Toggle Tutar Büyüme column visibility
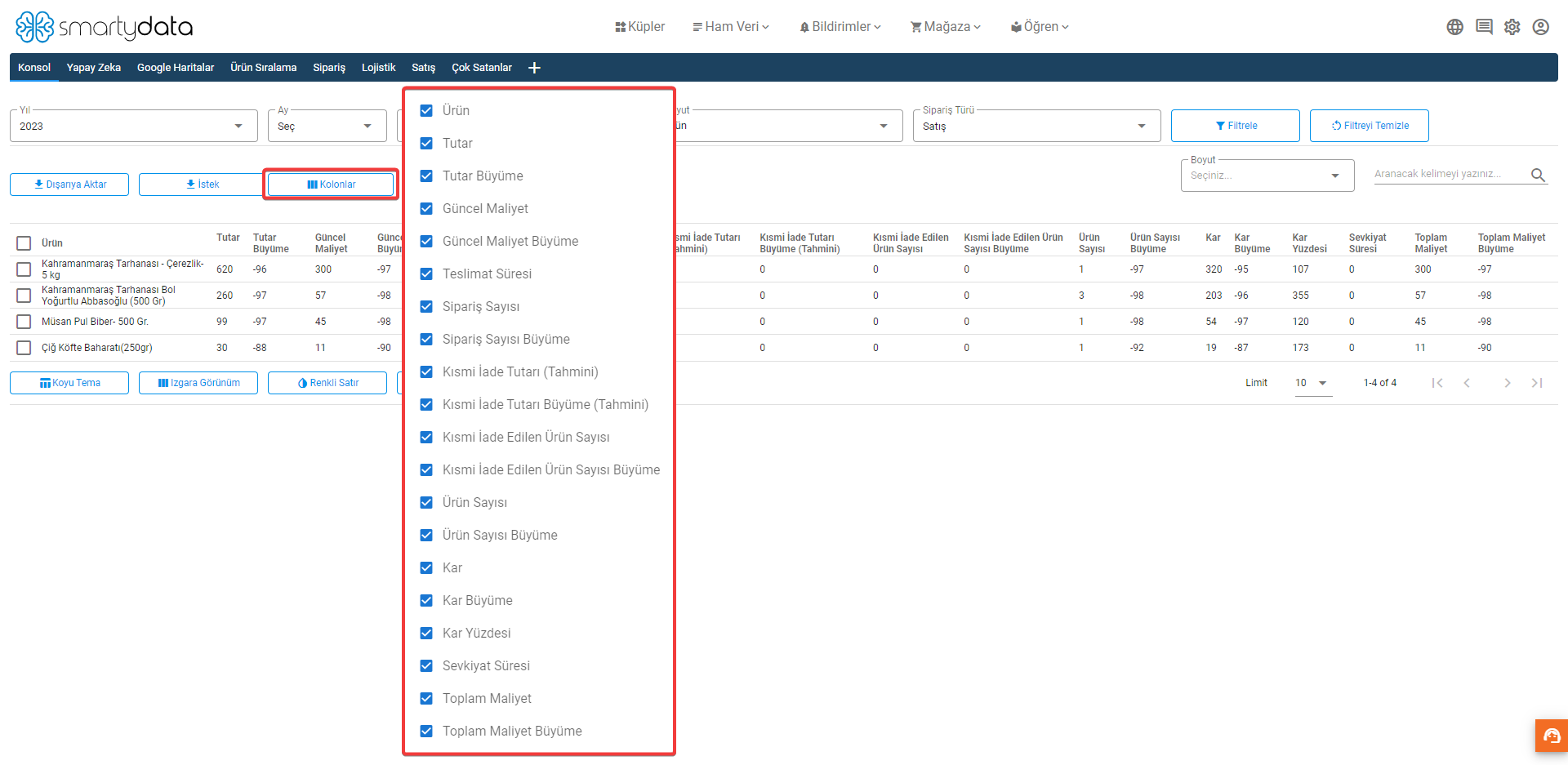The height and width of the screenshot is (765, 1568). (426, 176)
